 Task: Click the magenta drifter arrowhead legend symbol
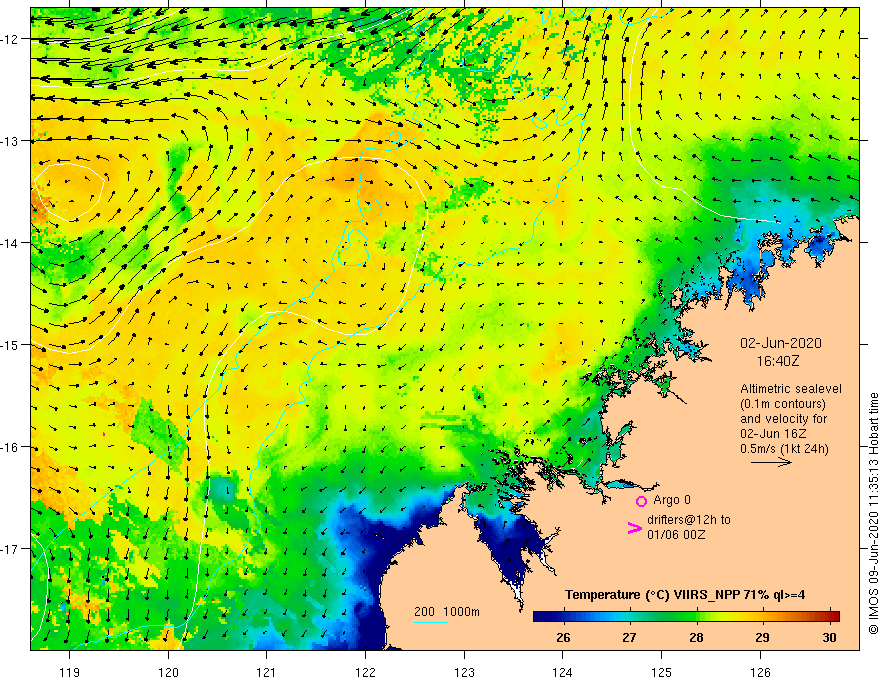(634, 528)
